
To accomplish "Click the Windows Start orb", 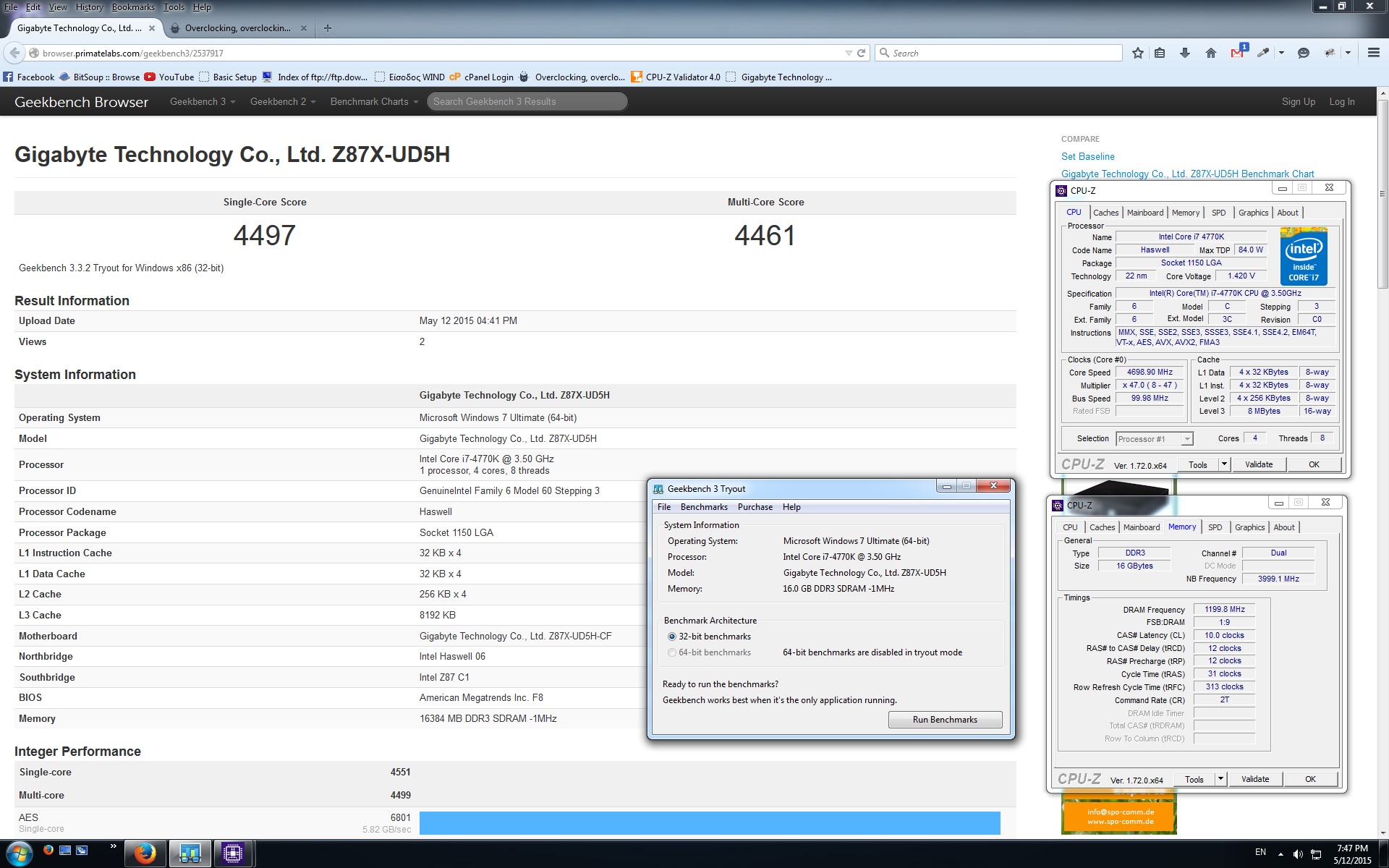I will tap(19, 854).
